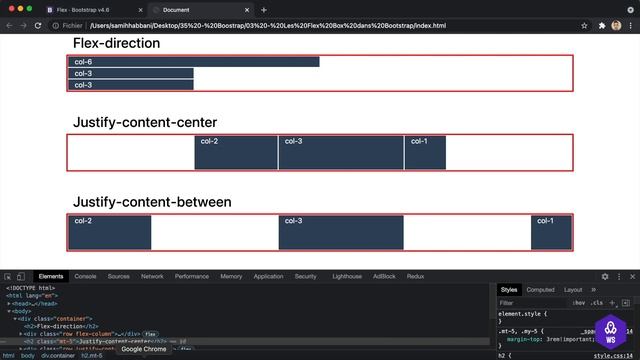Click html in the breadcrumb bar
The width and height of the screenshot is (640, 360).
[x=9, y=356]
